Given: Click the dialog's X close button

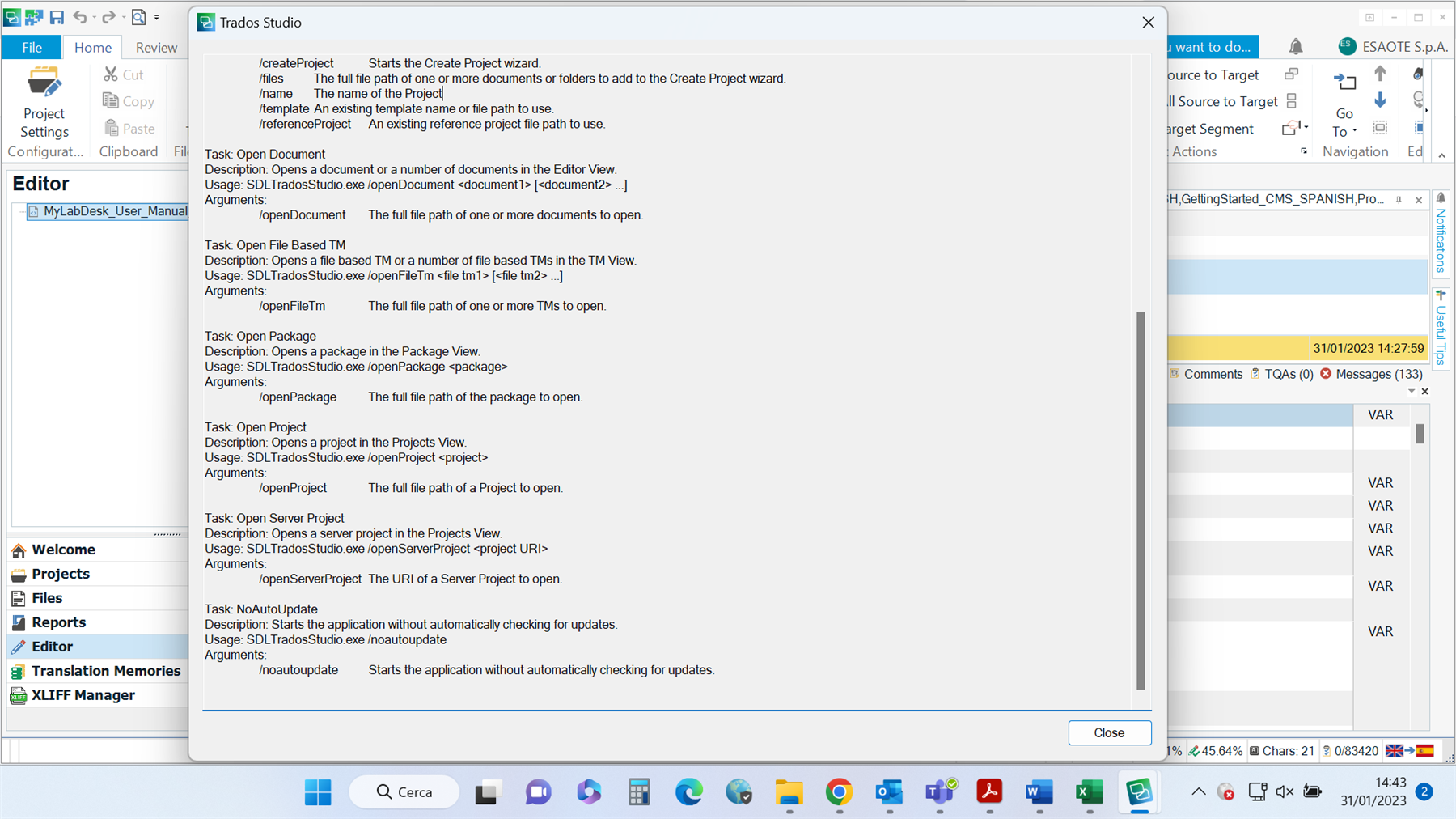Looking at the screenshot, I should 1148,23.
